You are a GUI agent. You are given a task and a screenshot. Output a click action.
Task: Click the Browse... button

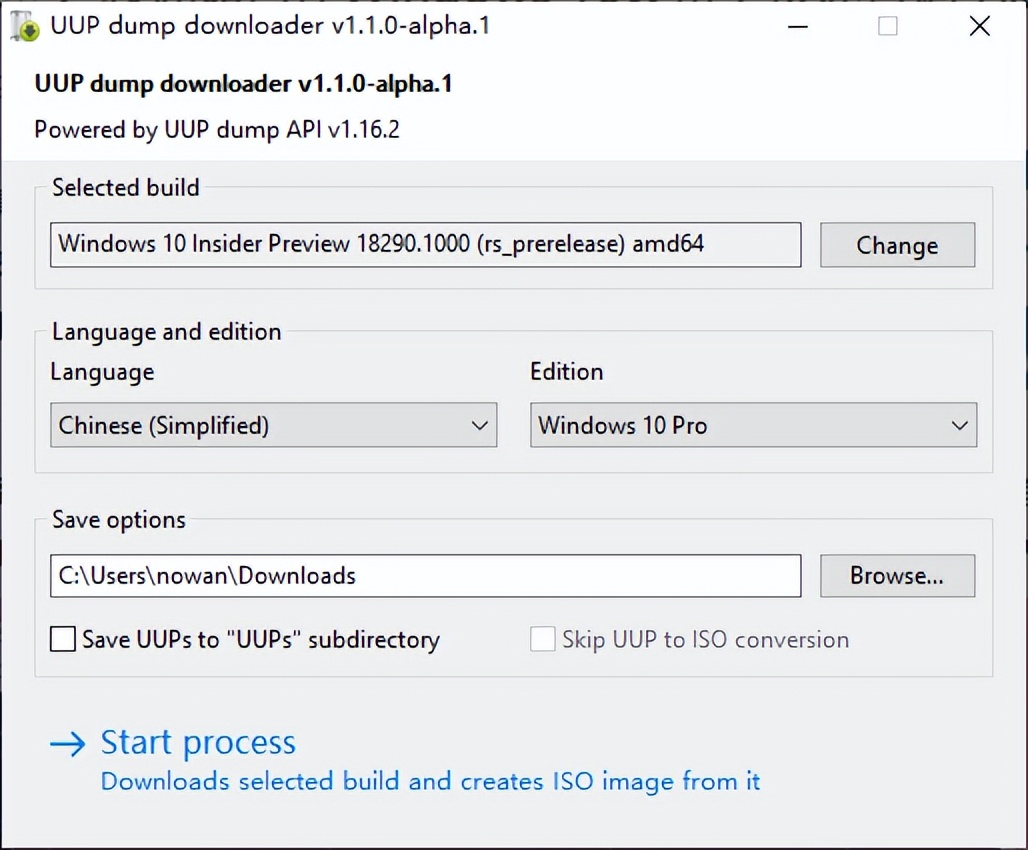pyautogui.click(x=897, y=576)
